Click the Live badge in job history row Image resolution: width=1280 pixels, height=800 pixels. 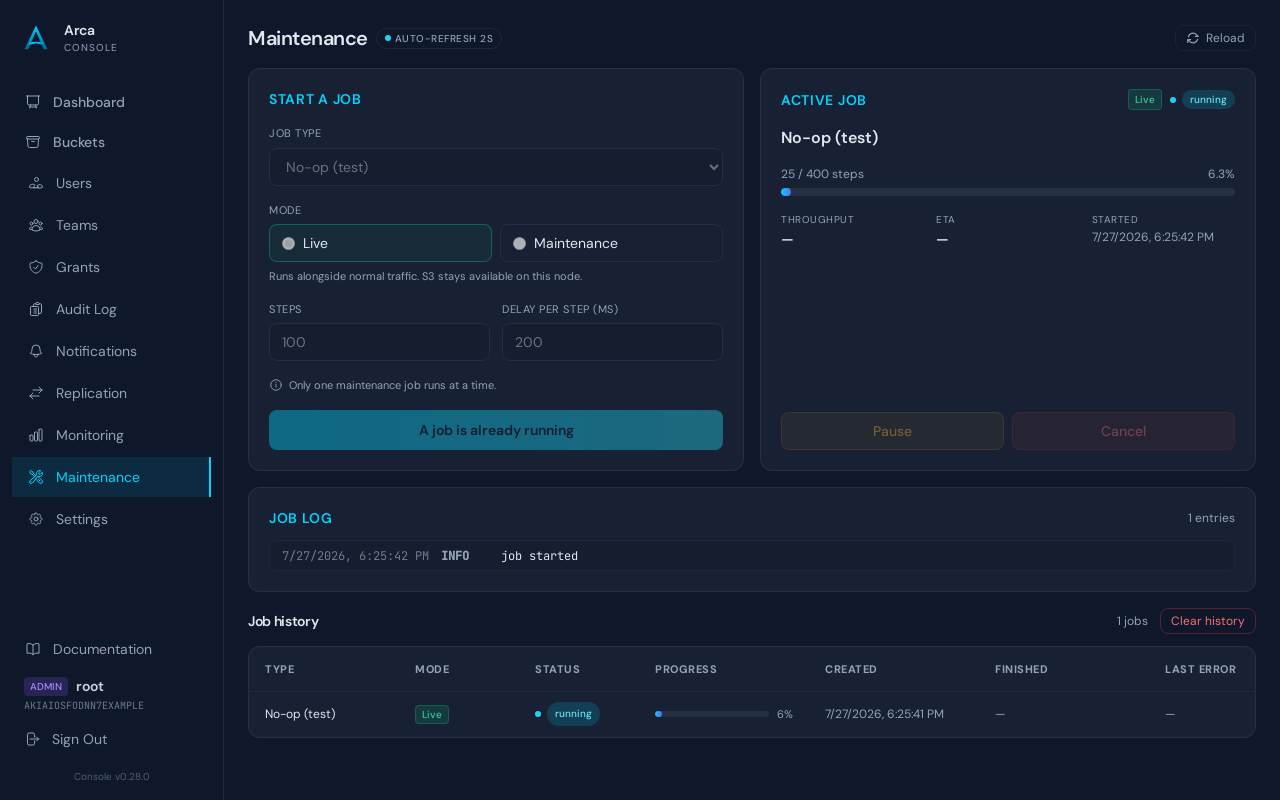(432, 714)
